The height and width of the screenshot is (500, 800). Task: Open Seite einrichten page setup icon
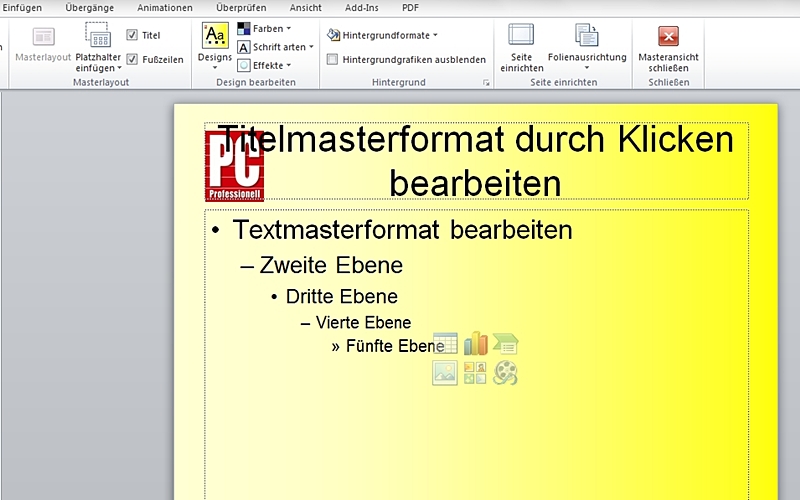click(521, 35)
